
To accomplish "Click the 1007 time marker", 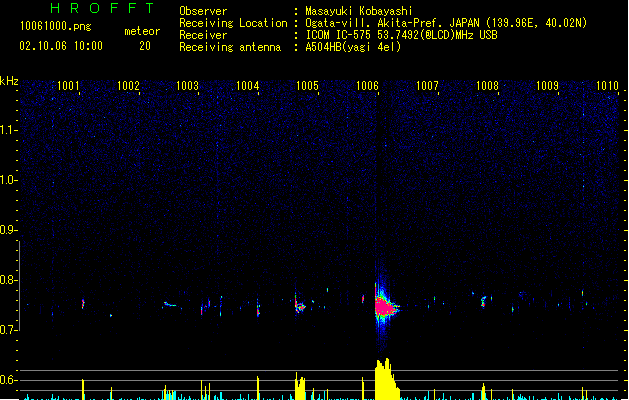I will click(x=427, y=86).
